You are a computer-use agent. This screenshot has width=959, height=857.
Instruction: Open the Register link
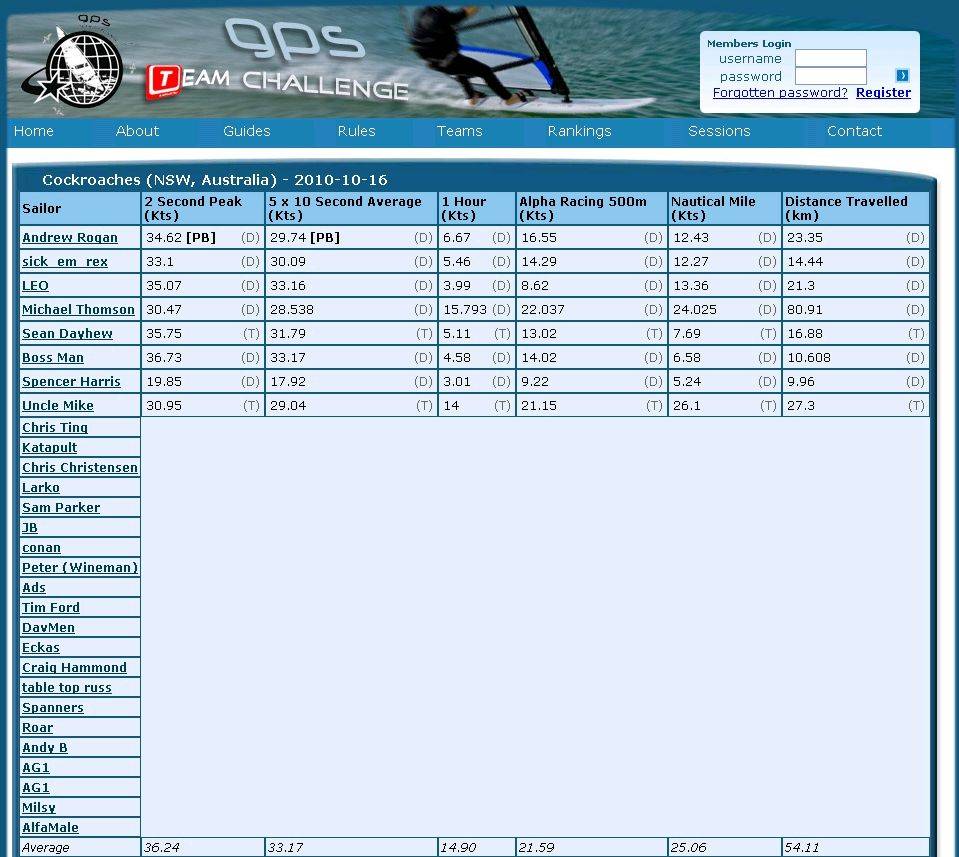coord(883,93)
